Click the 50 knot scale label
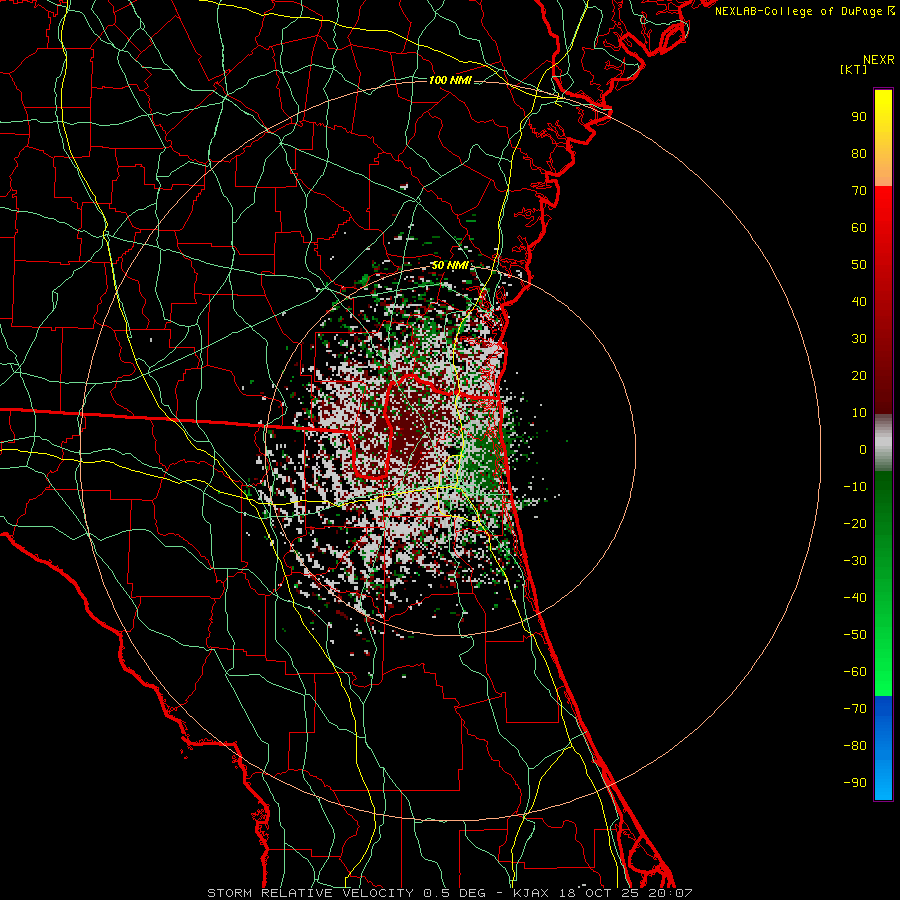The width and height of the screenshot is (900, 900). click(x=859, y=265)
